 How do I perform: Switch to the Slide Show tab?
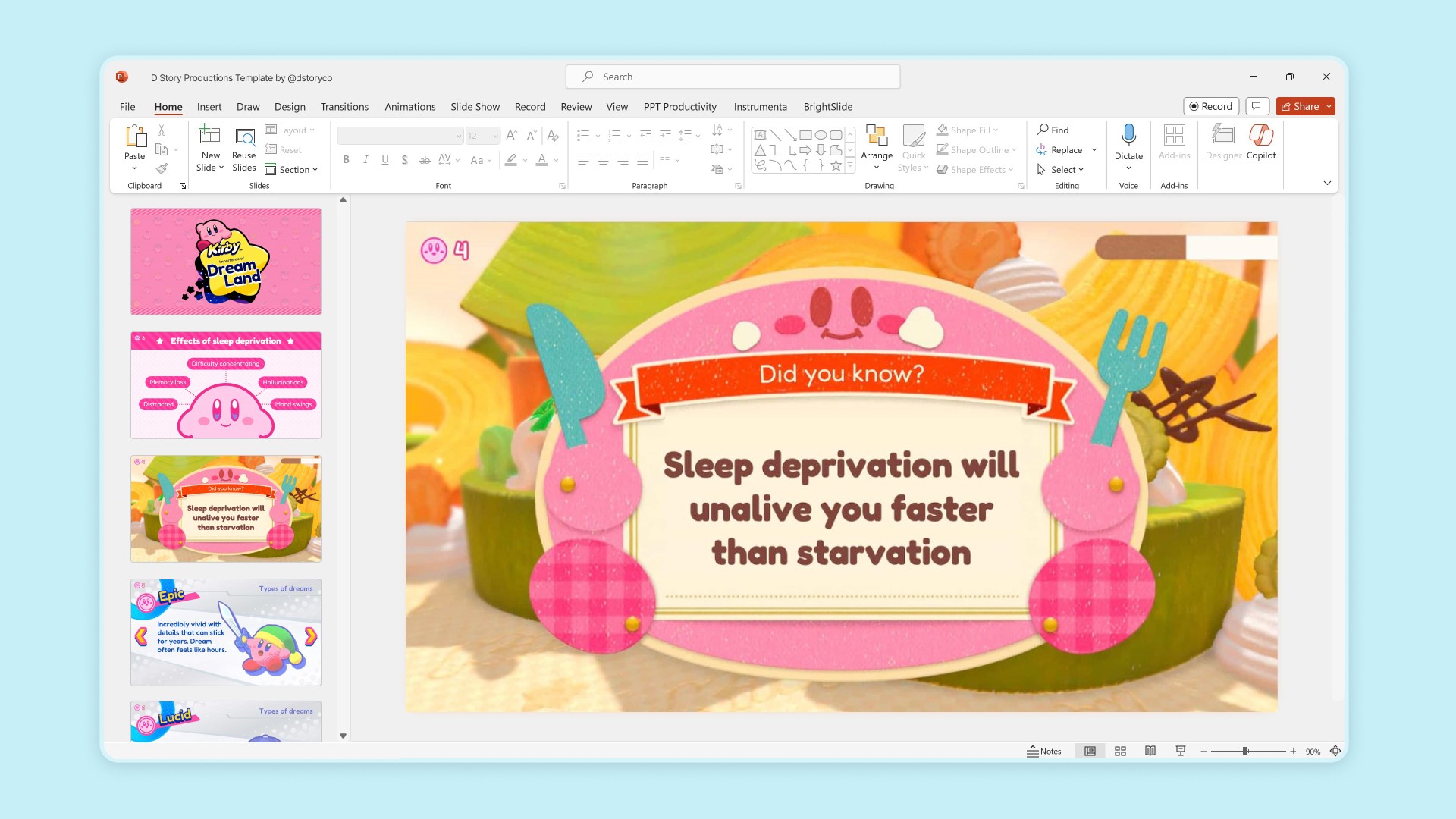pyautogui.click(x=475, y=107)
